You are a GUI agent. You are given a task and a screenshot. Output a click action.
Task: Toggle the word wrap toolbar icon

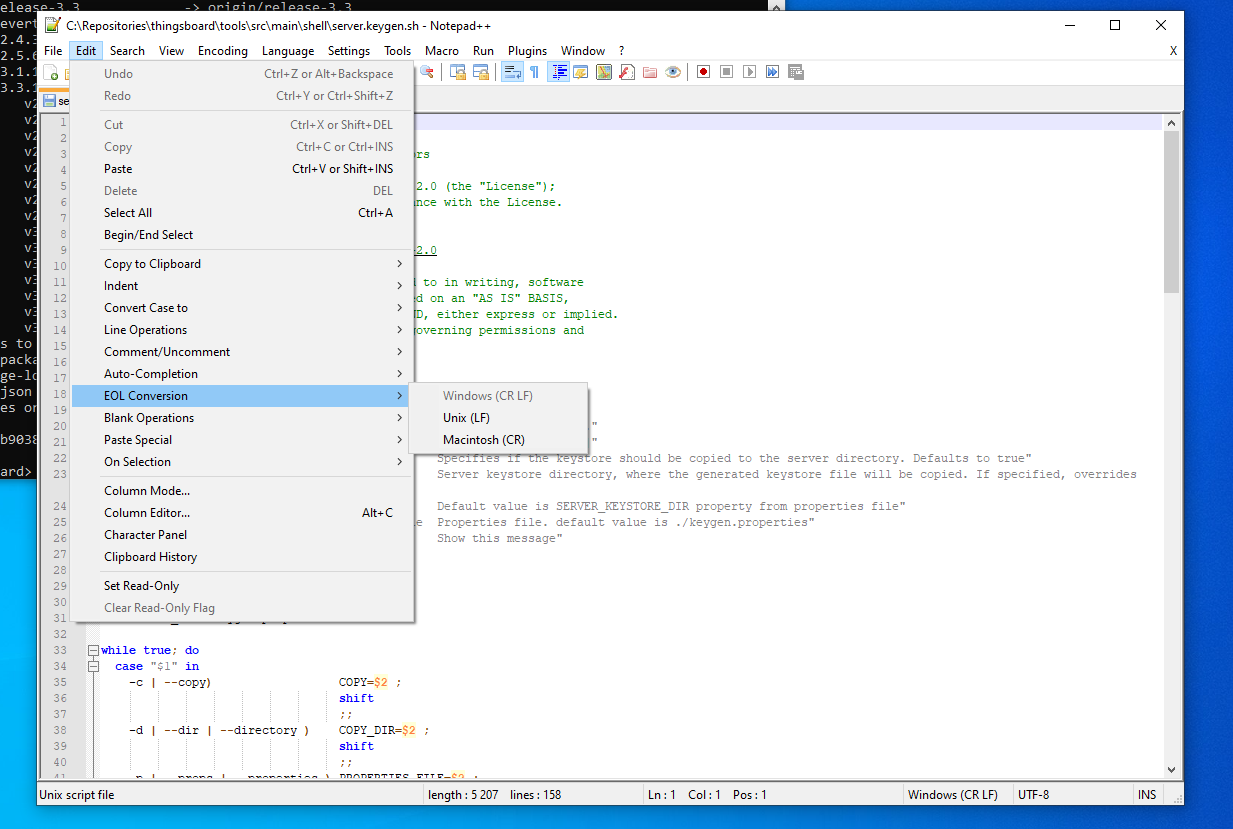[x=512, y=72]
